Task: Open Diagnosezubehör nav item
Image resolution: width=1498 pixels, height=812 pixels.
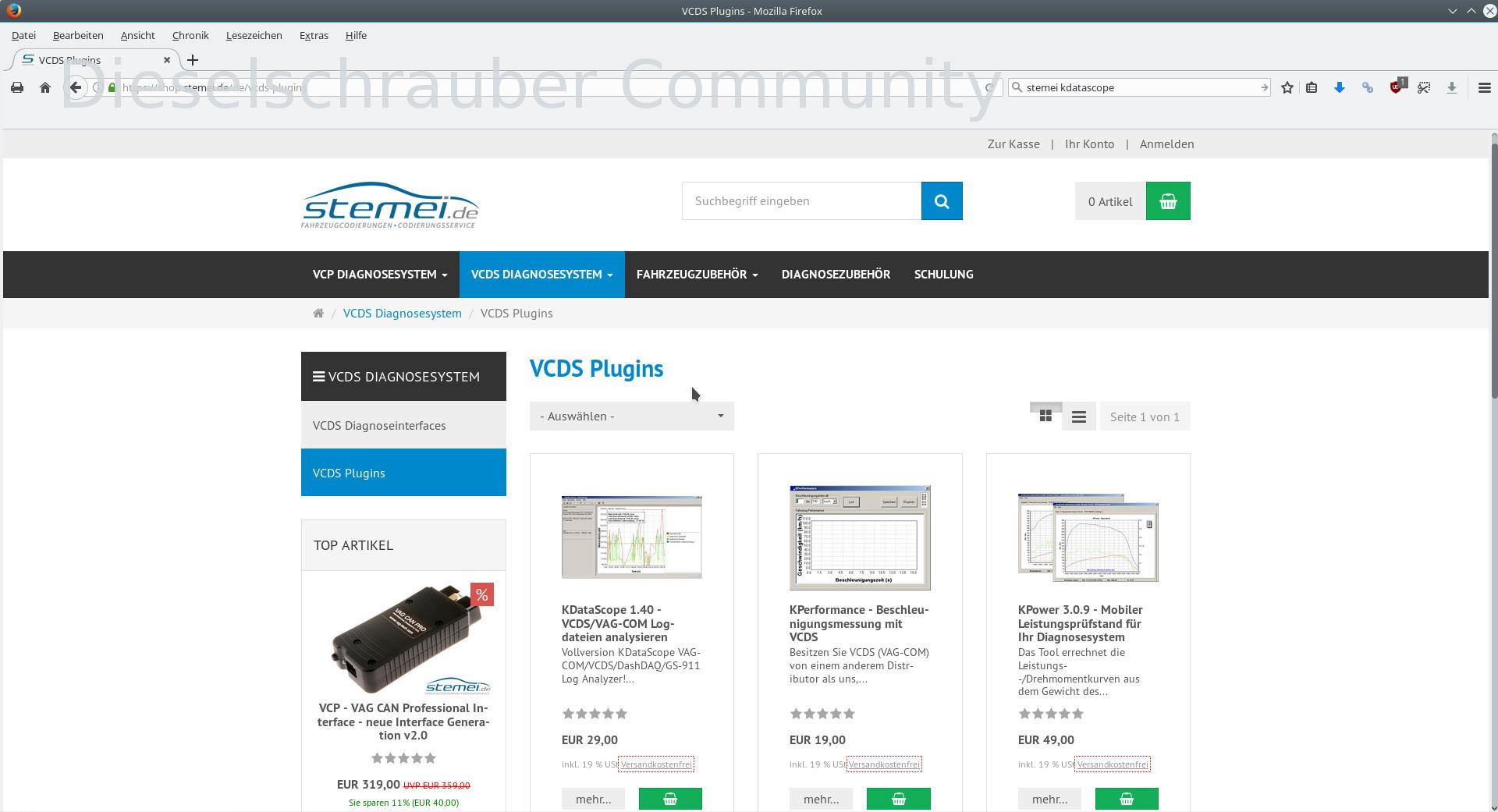Action: pyautogui.click(x=836, y=275)
